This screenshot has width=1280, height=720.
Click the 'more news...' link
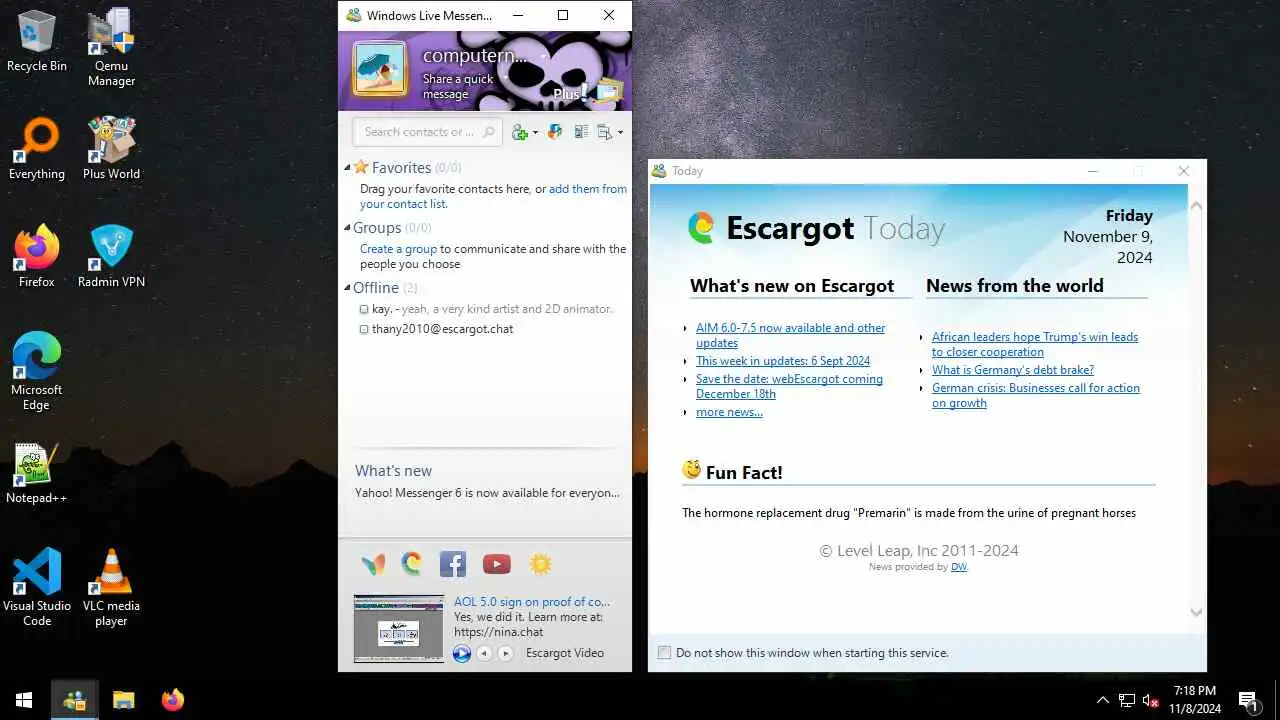pyautogui.click(x=729, y=412)
